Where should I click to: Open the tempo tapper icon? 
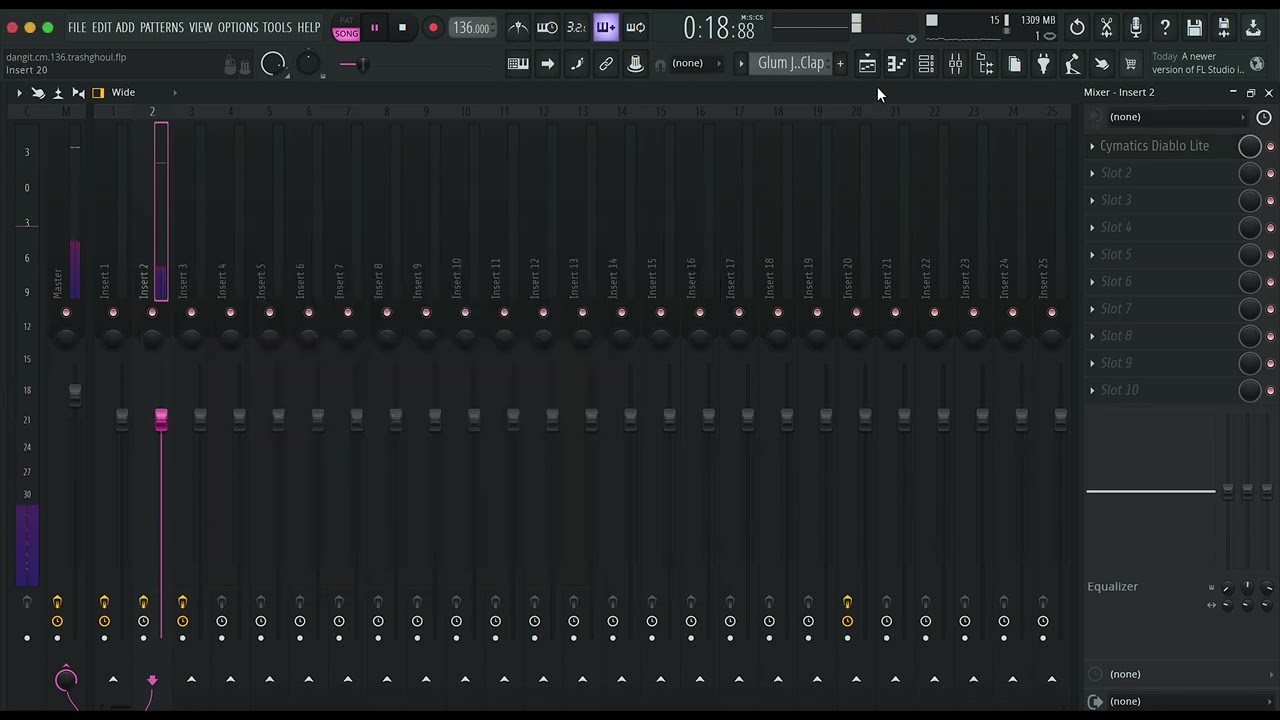[1072, 64]
